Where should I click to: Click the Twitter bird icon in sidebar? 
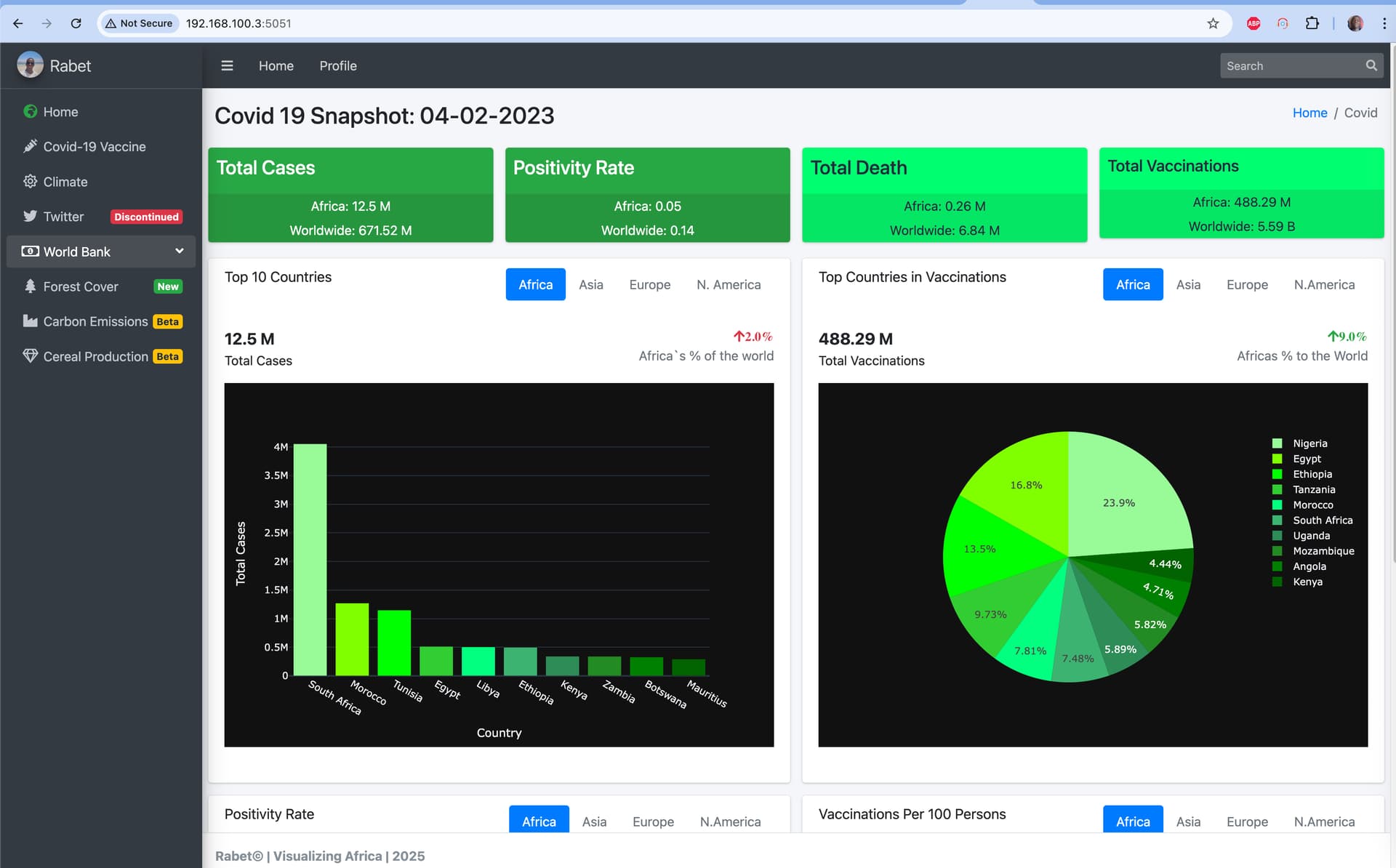point(30,216)
